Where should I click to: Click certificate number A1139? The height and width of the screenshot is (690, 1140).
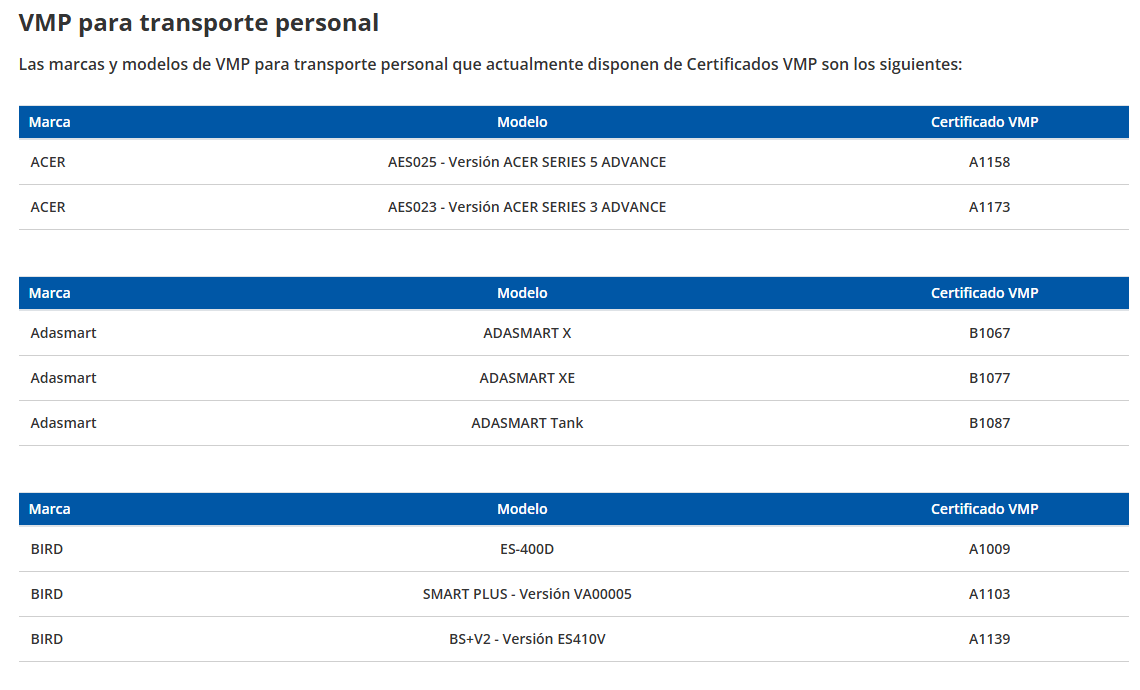tap(989, 639)
